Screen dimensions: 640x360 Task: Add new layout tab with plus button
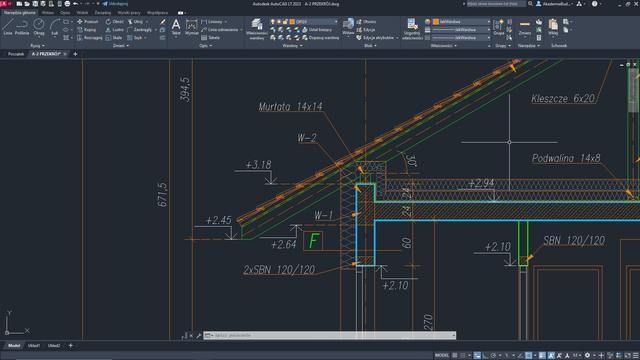pyautogui.click(x=71, y=346)
